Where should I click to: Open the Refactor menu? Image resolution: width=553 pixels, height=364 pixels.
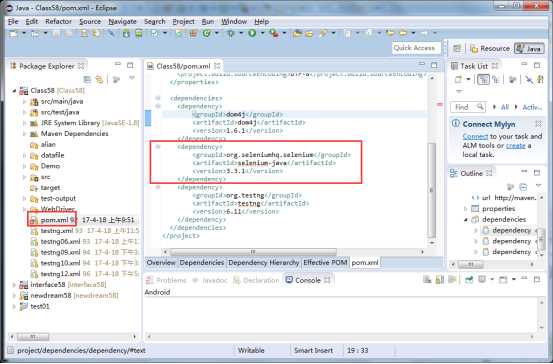pos(58,22)
